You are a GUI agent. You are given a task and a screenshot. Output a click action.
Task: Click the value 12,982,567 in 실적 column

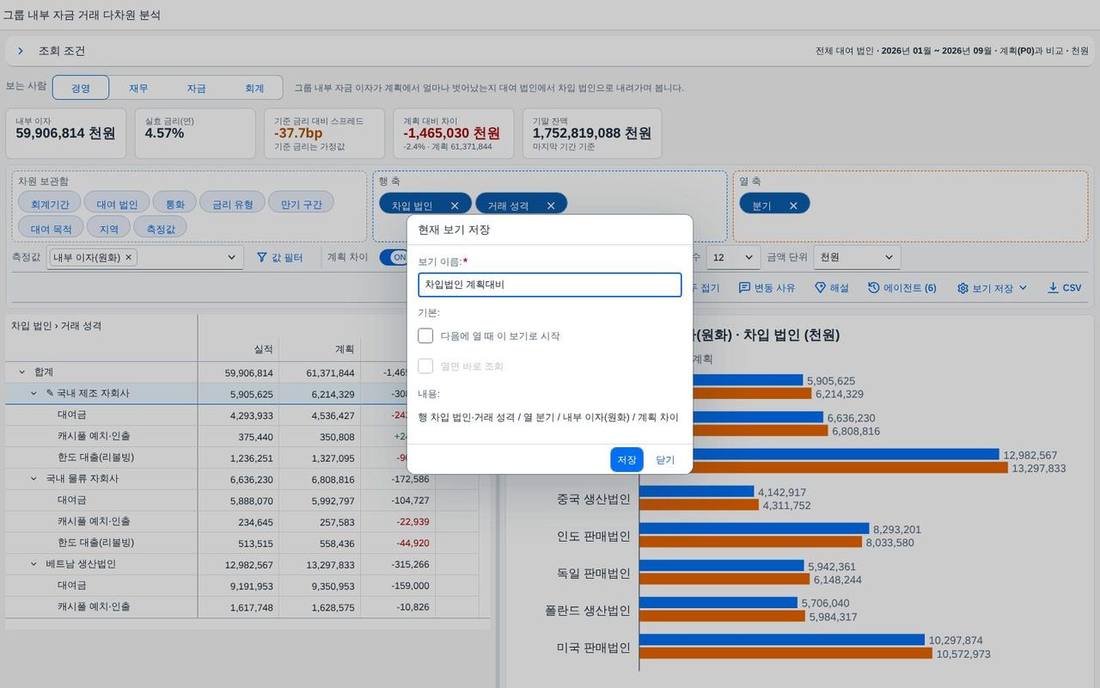pyautogui.click(x=248, y=565)
